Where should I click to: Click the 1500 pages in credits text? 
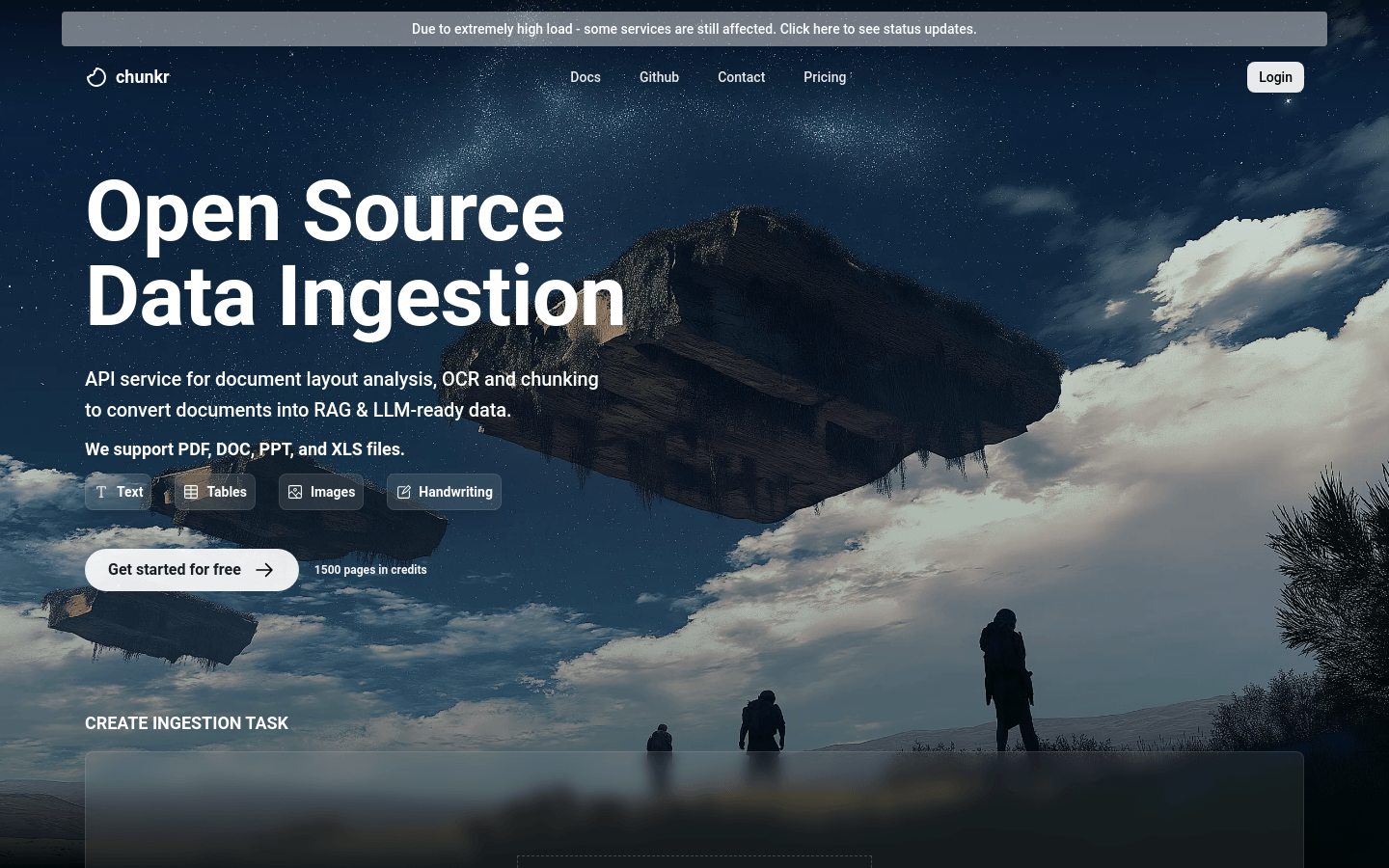click(370, 570)
